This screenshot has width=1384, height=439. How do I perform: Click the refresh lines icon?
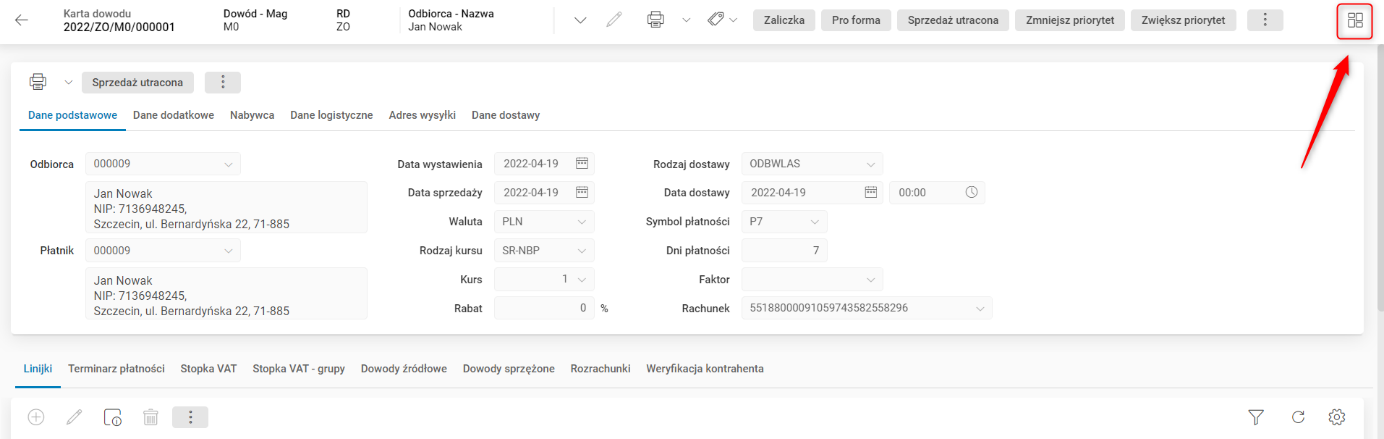(1298, 417)
